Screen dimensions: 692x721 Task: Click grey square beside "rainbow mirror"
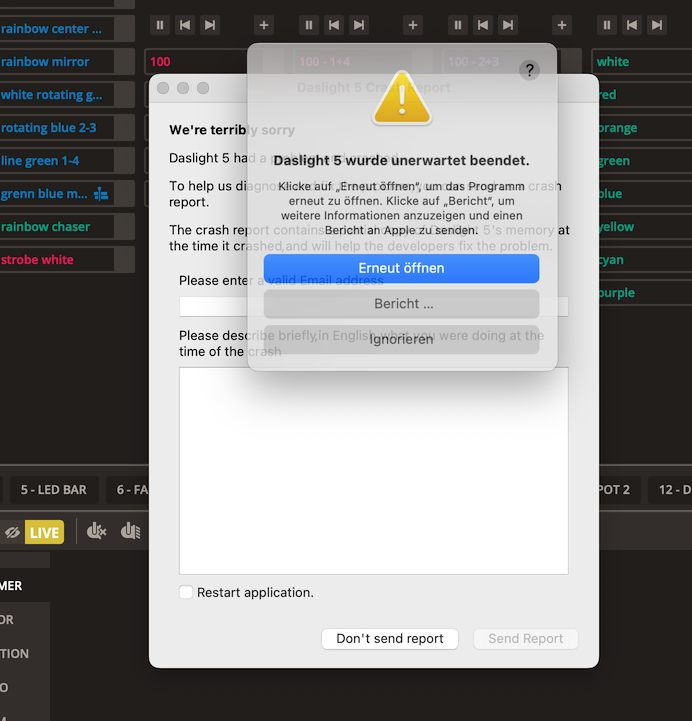click(x=124, y=62)
